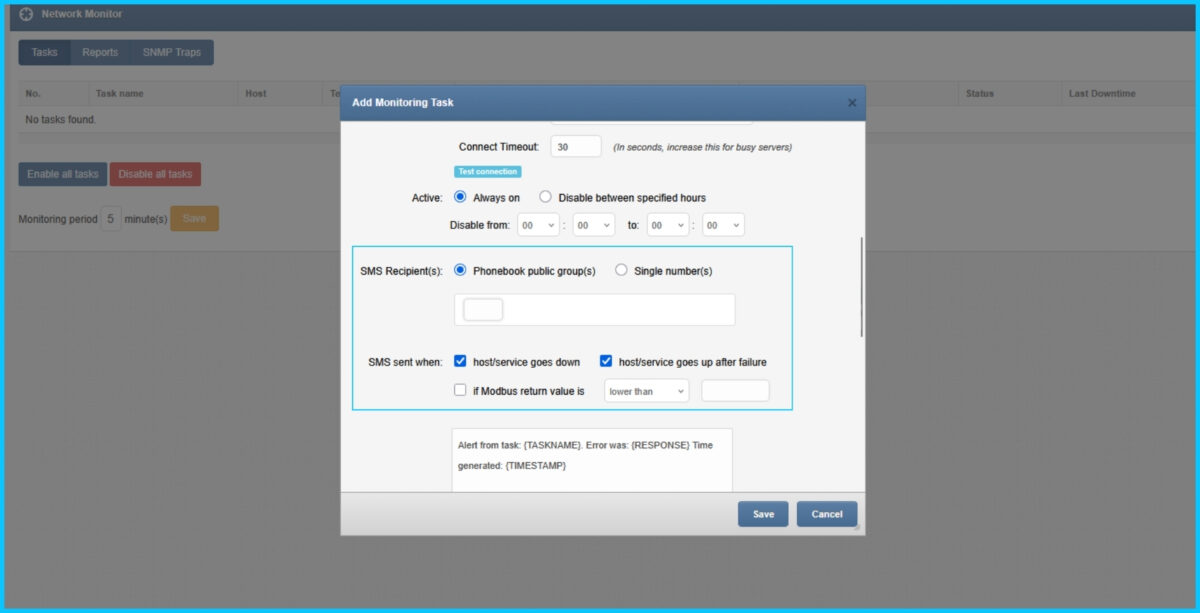Switch to the Reports tab
The width and height of the screenshot is (1200, 613).
[x=100, y=53]
